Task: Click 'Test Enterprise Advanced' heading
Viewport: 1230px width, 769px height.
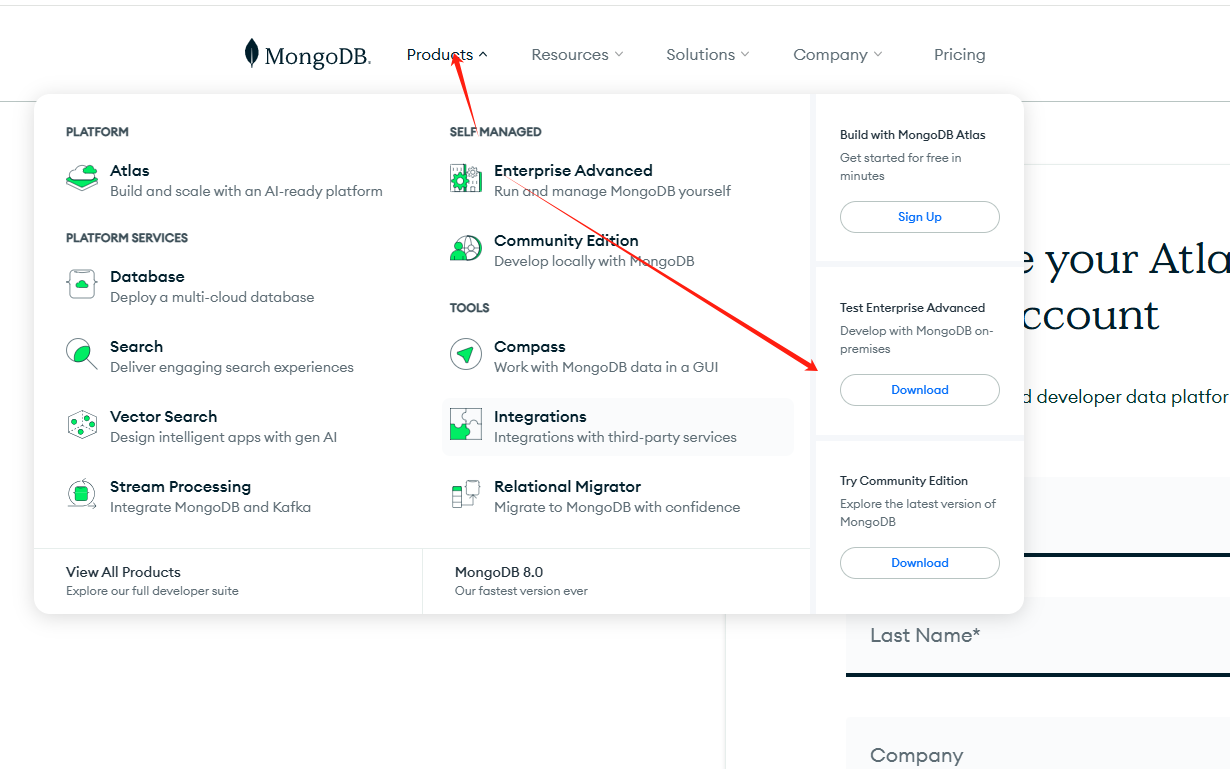Action: (912, 308)
